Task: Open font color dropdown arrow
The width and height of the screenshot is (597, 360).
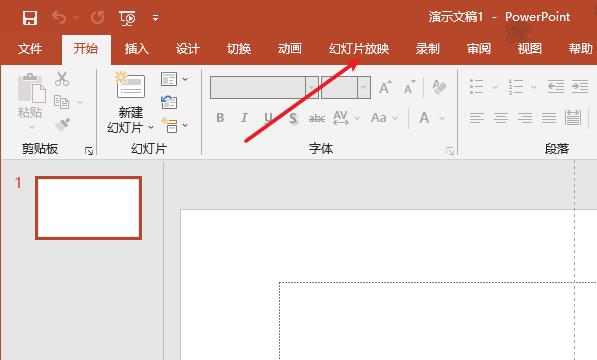Action: tap(442, 118)
